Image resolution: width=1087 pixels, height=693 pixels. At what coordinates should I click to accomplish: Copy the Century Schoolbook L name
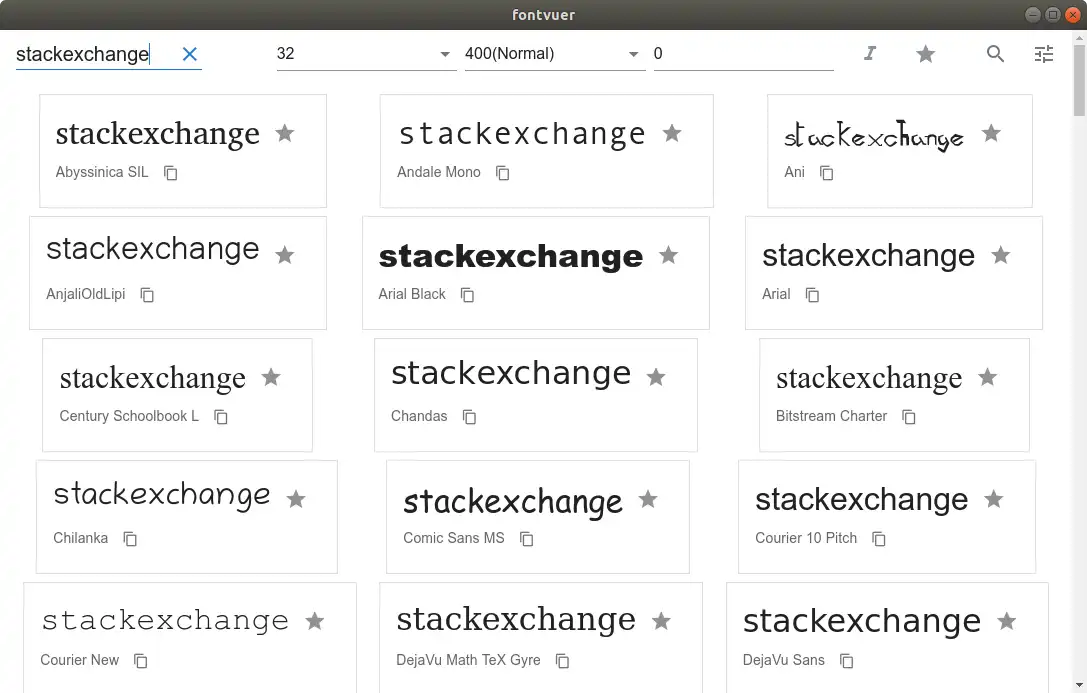click(220, 416)
